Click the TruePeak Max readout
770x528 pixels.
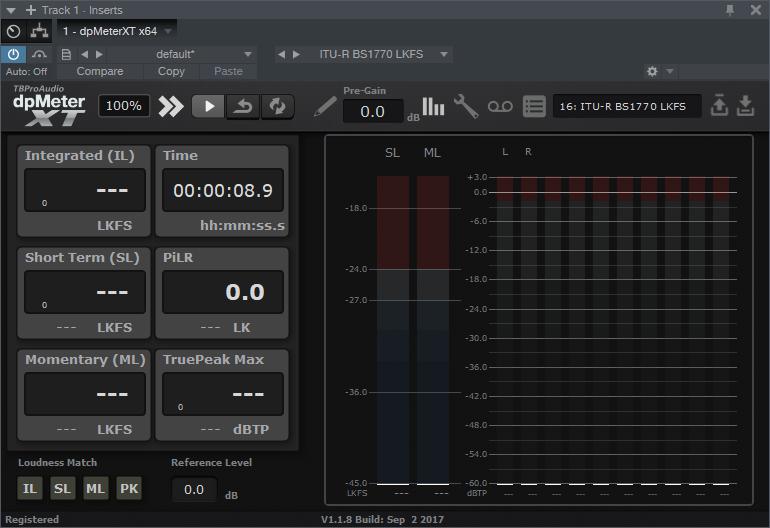coord(223,394)
